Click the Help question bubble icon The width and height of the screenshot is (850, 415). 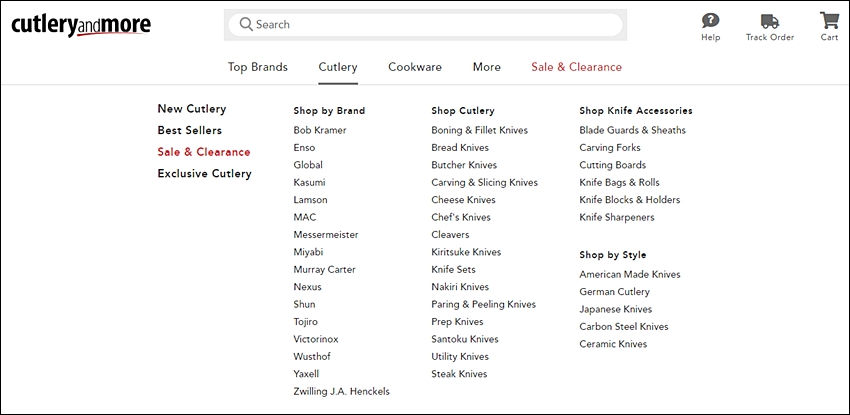[710, 21]
